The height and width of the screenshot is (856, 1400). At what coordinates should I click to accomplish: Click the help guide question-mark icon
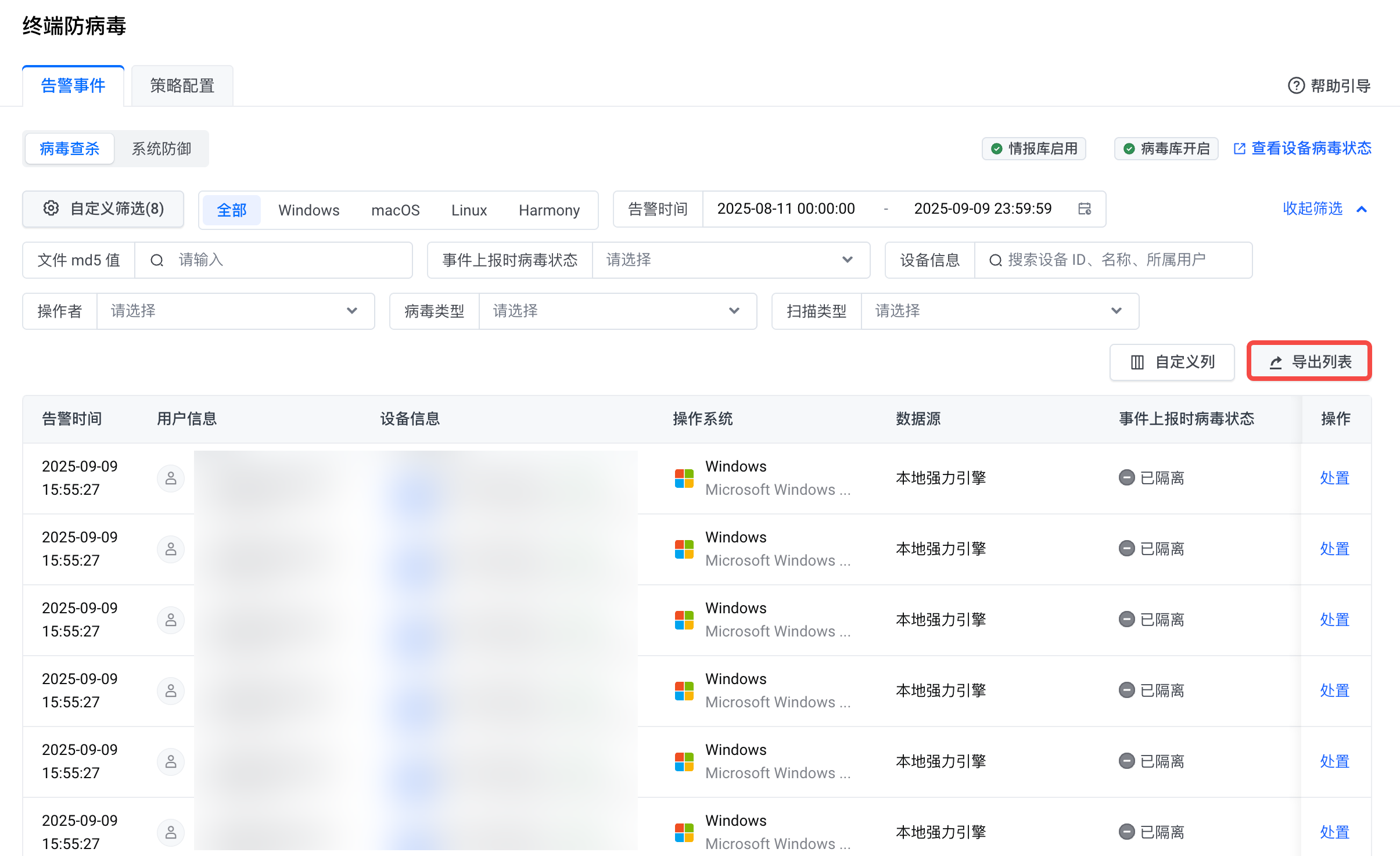click(x=1296, y=86)
